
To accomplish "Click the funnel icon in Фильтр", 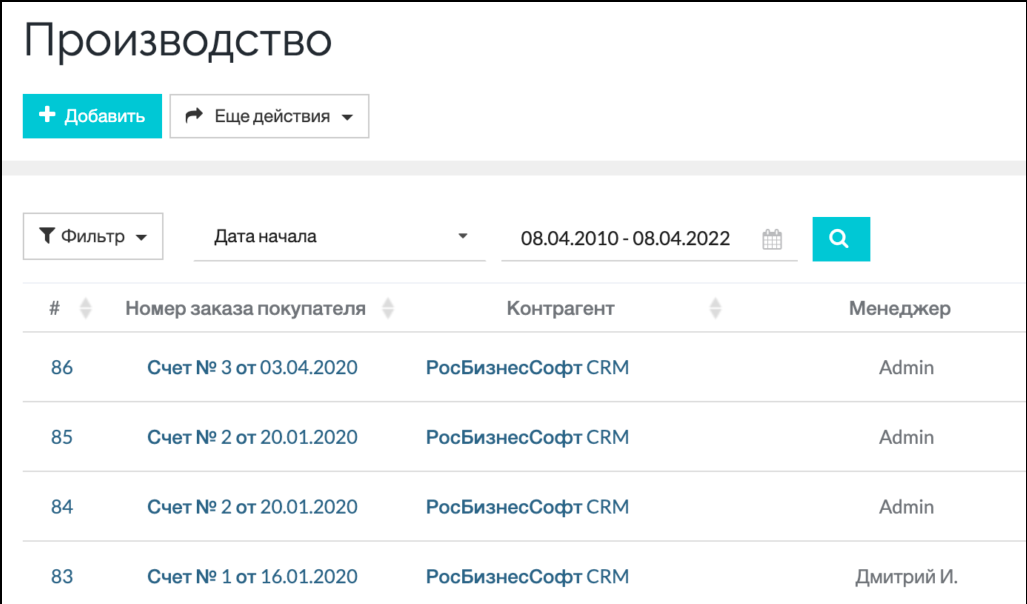I will tap(47, 236).
